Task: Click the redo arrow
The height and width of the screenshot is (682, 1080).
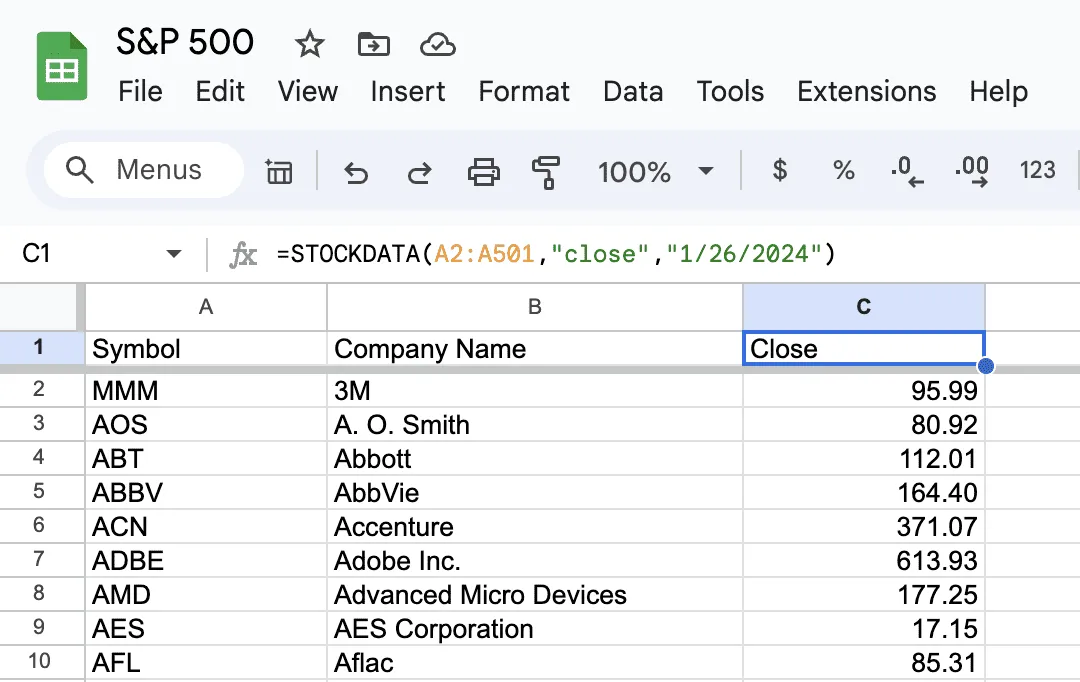Action: pos(419,172)
